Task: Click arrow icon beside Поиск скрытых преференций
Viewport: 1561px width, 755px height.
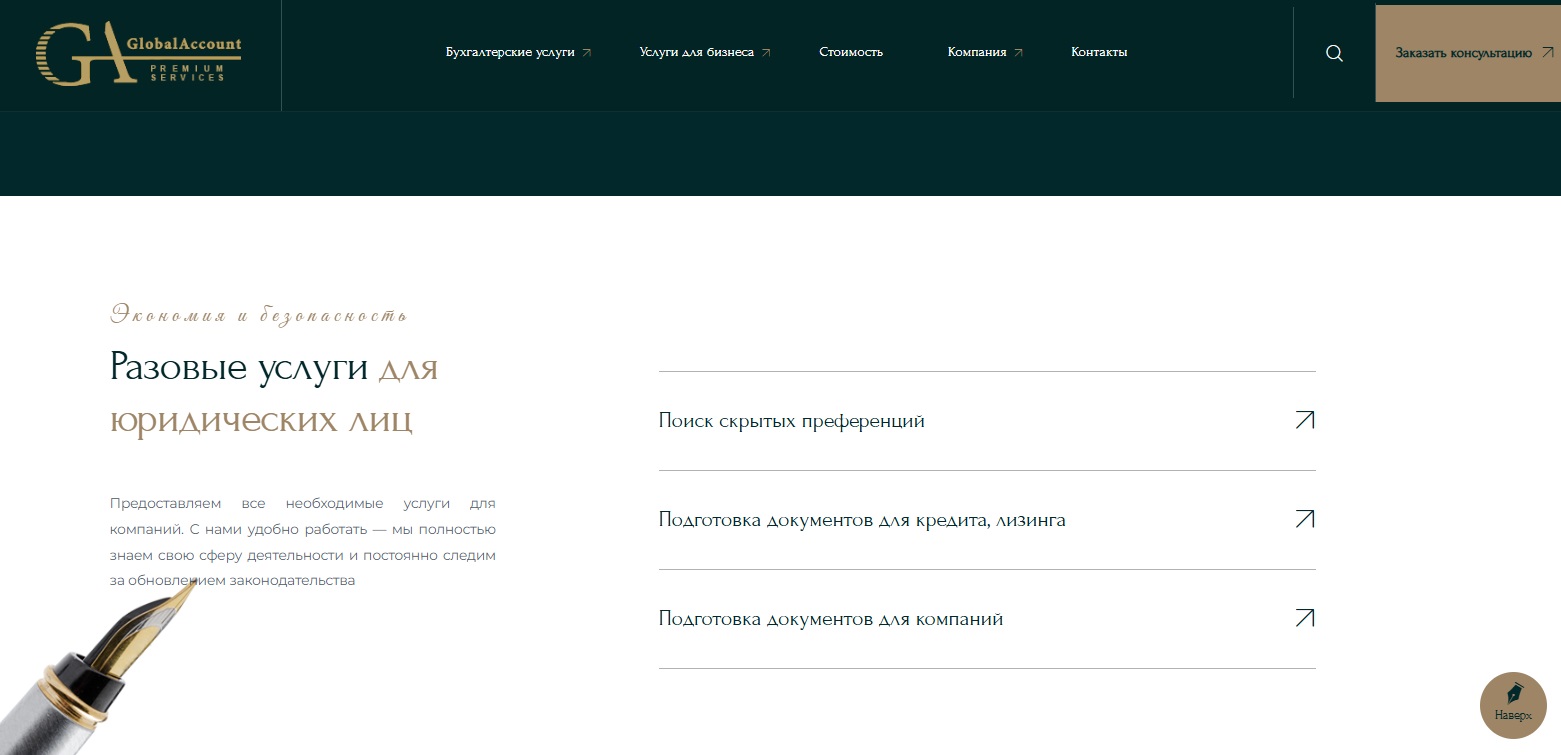Action: click(1304, 420)
